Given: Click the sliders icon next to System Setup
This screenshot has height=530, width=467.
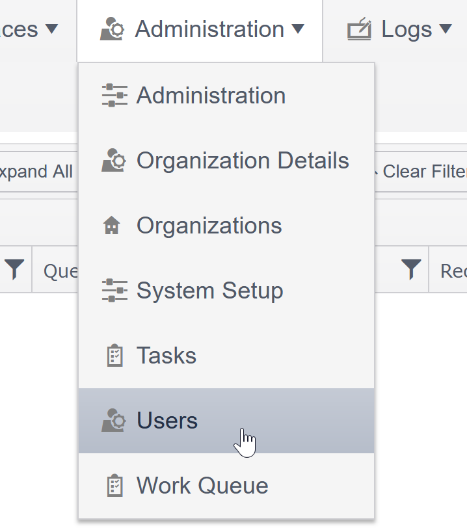Looking at the screenshot, I should (x=115, y=290).
